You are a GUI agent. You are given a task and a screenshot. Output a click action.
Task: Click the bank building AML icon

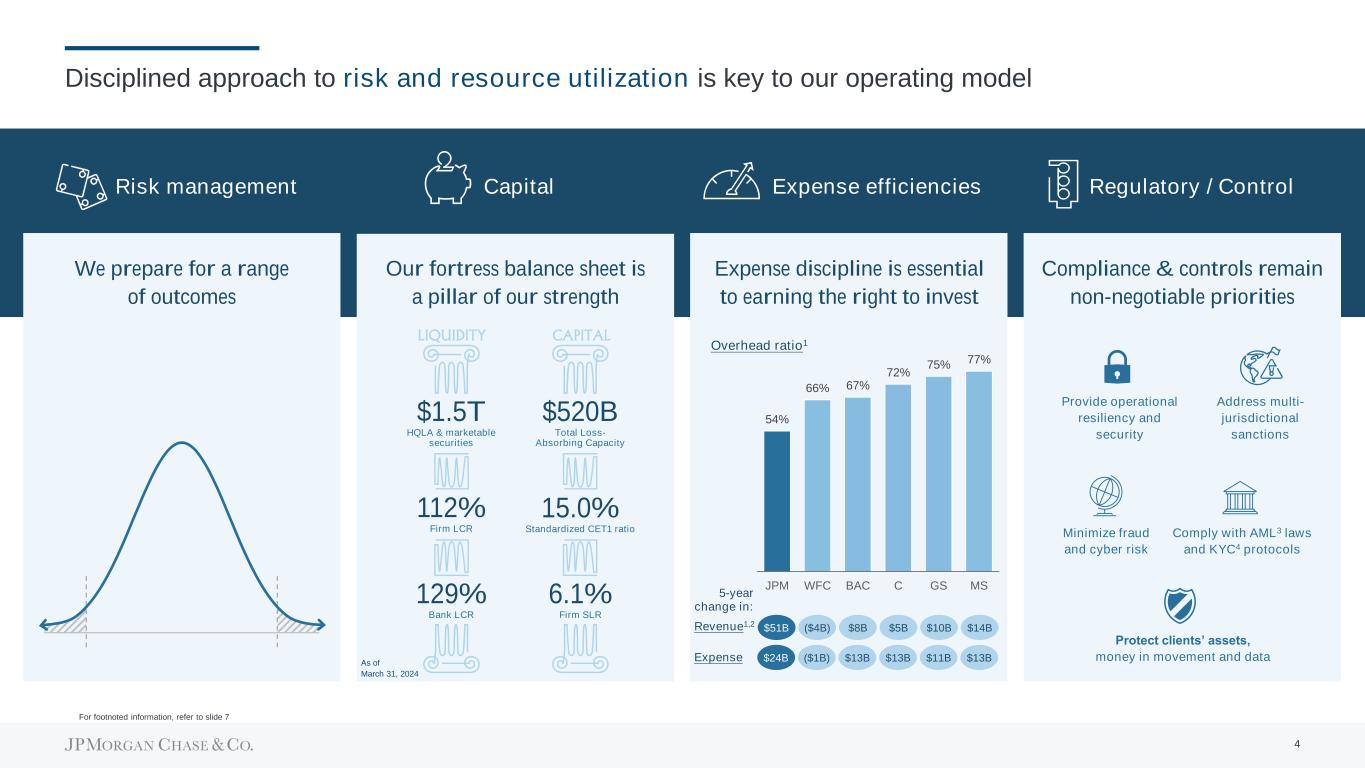1240,497
